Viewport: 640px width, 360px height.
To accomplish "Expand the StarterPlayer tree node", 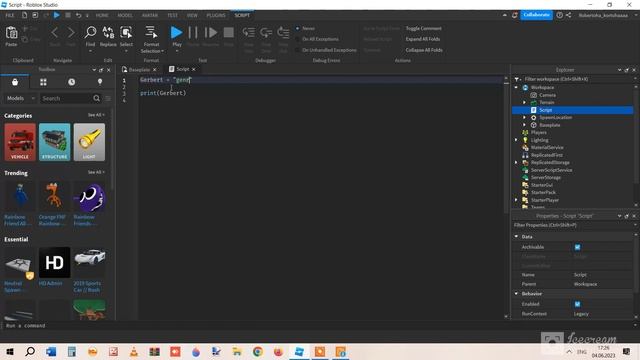I will pyautogui.click(x=516, y=200).
